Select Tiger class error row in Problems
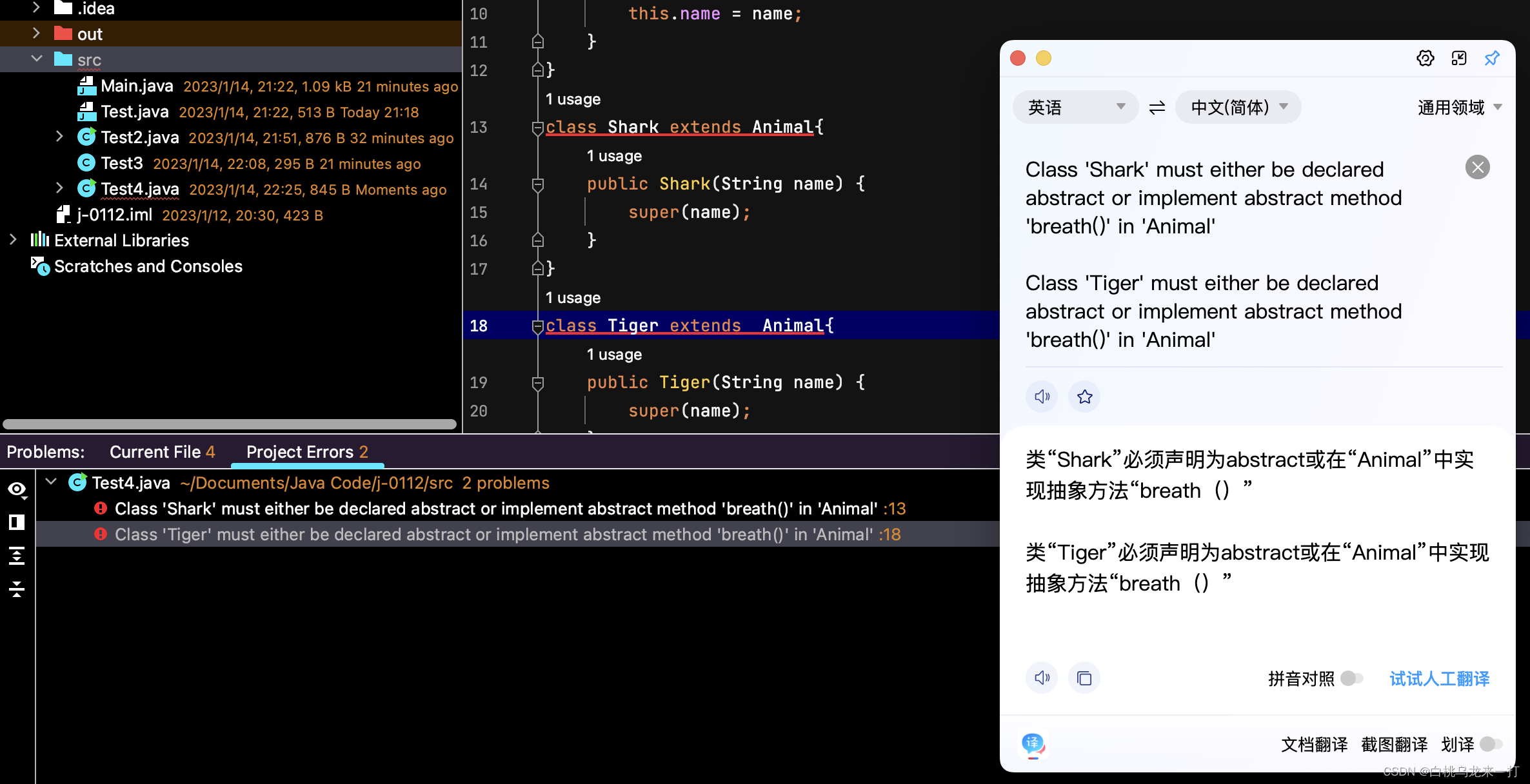This screenshot has width=1530, height=784. click(x=517, y=534)
